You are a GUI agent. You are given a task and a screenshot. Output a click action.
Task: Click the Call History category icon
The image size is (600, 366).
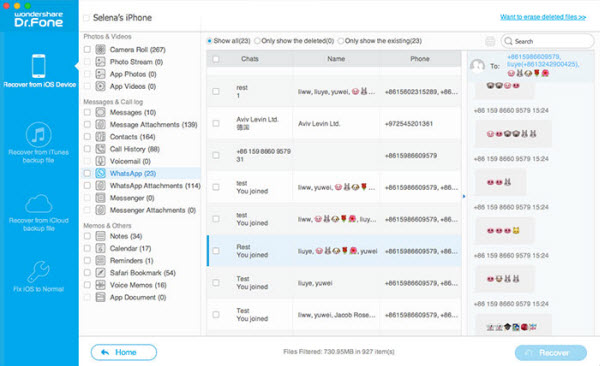(100, 149)
